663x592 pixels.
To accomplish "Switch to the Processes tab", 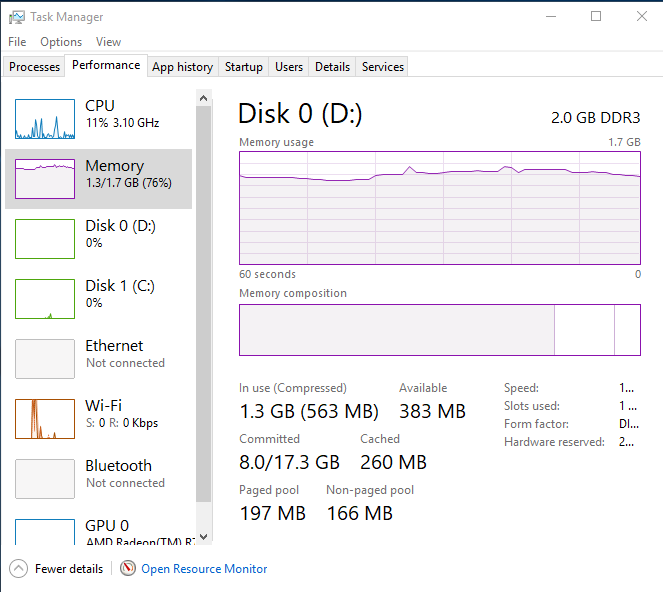I will pos(35,67).
